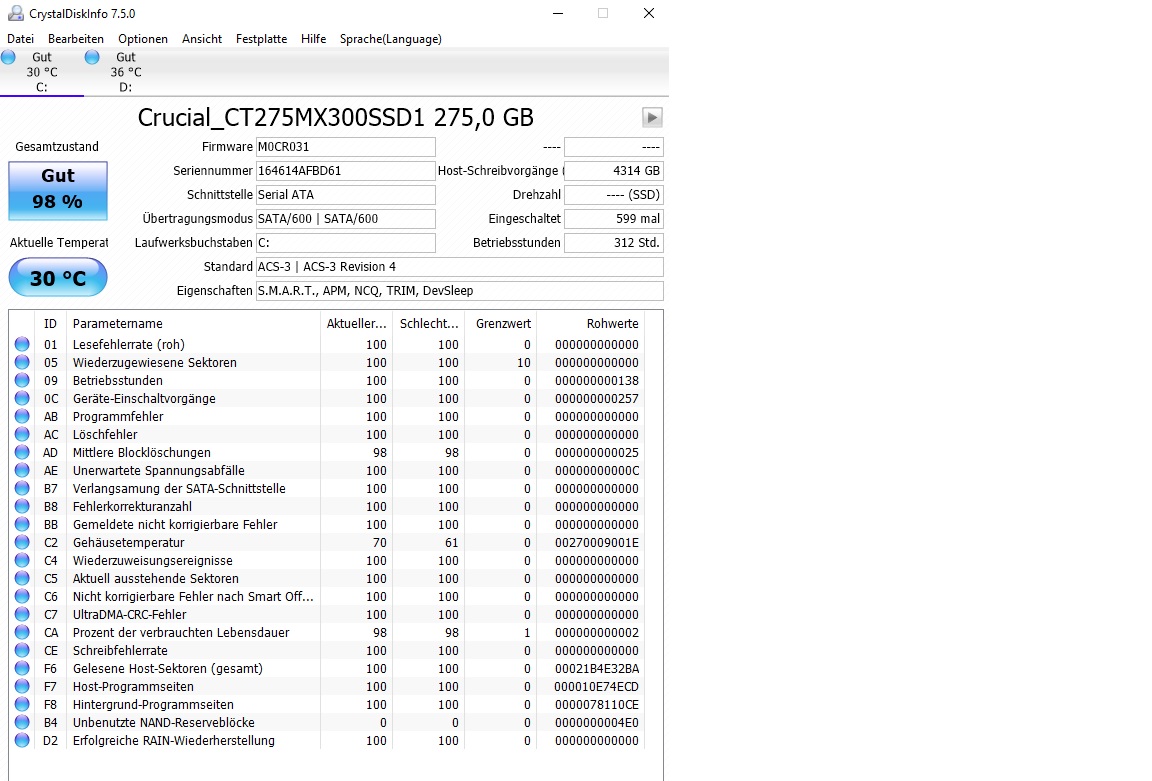Select raw value 00021B4E32BA

pos(597,669)
